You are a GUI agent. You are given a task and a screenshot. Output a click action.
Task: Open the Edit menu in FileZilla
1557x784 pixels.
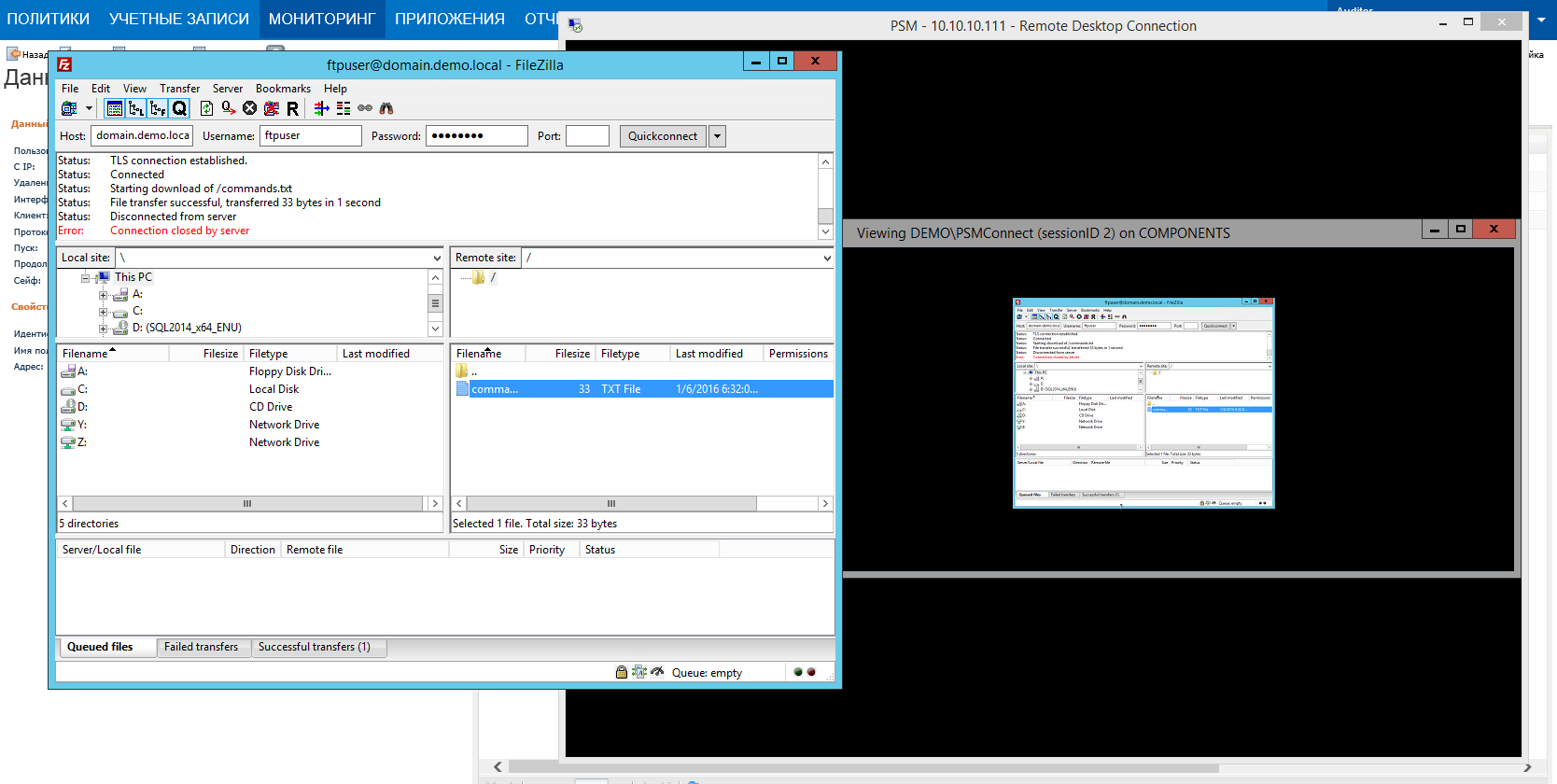tap(101, 89)
